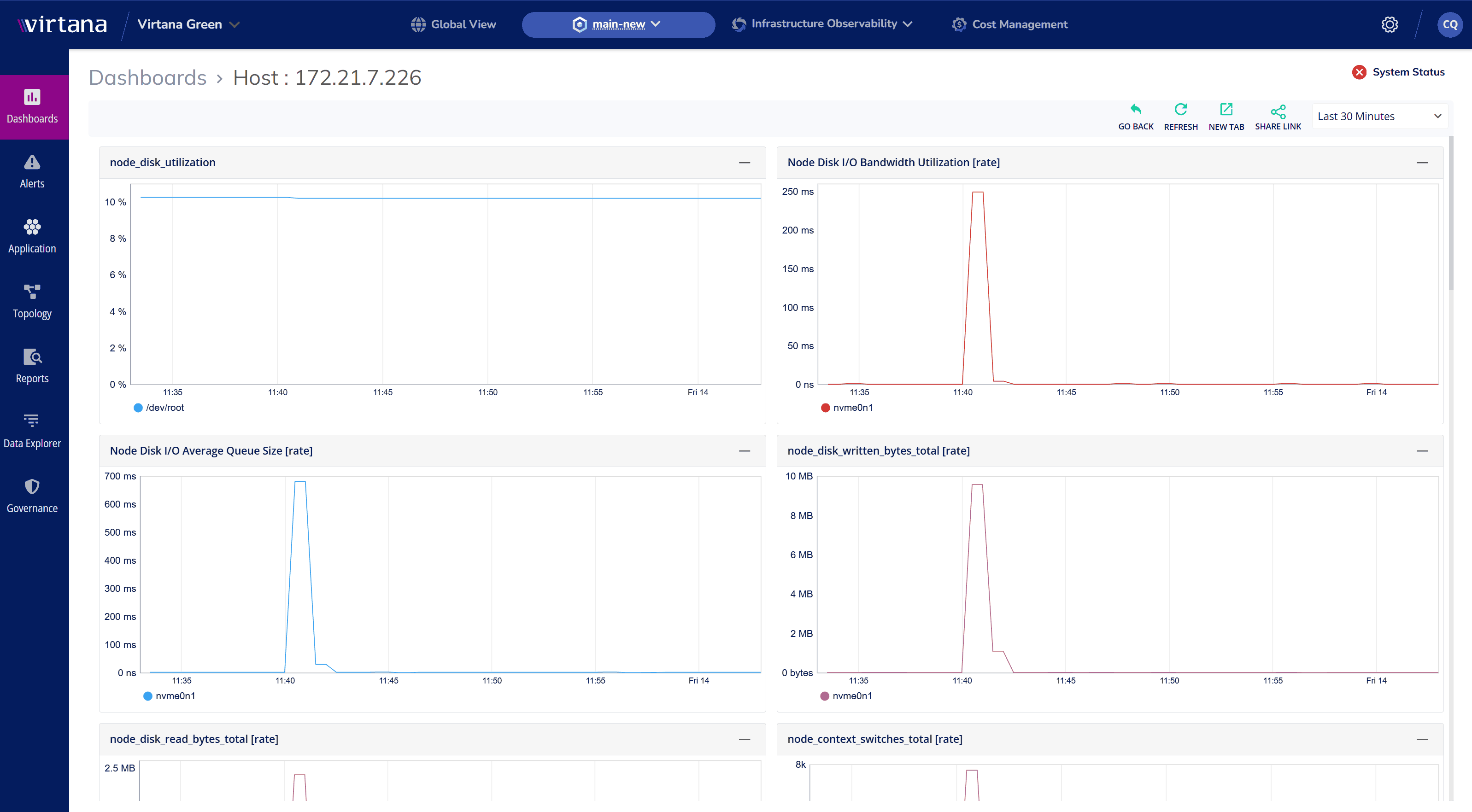Open the Last 30 Minutes time range dropdown
Viewport: 1472px width, 812px height.
1379,116
